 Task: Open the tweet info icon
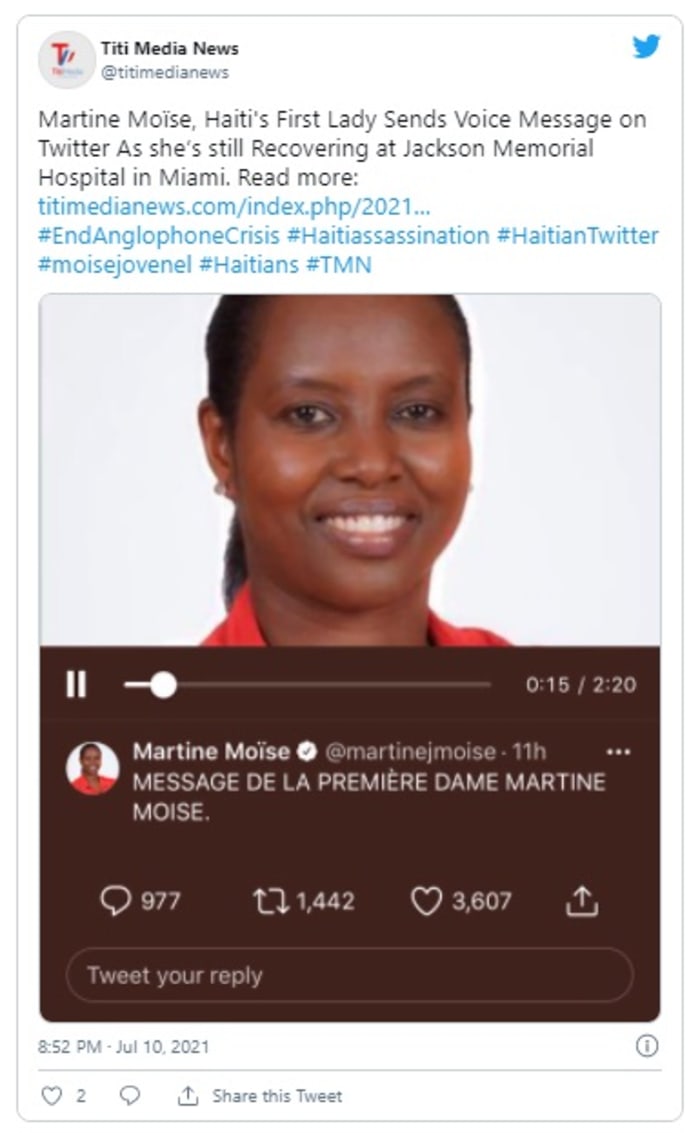[x=647, y=1046]
